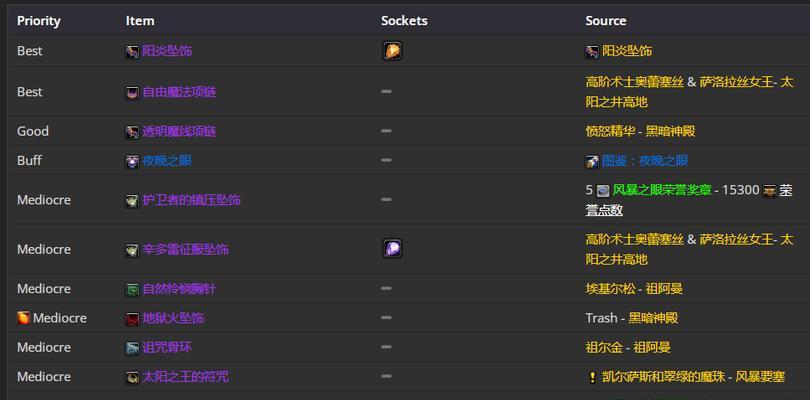Click the yellow exclamation quest icon
Image resolution: width=810 pixels, height=400 pixels.
pyautogui.click(x=592, y=377)
